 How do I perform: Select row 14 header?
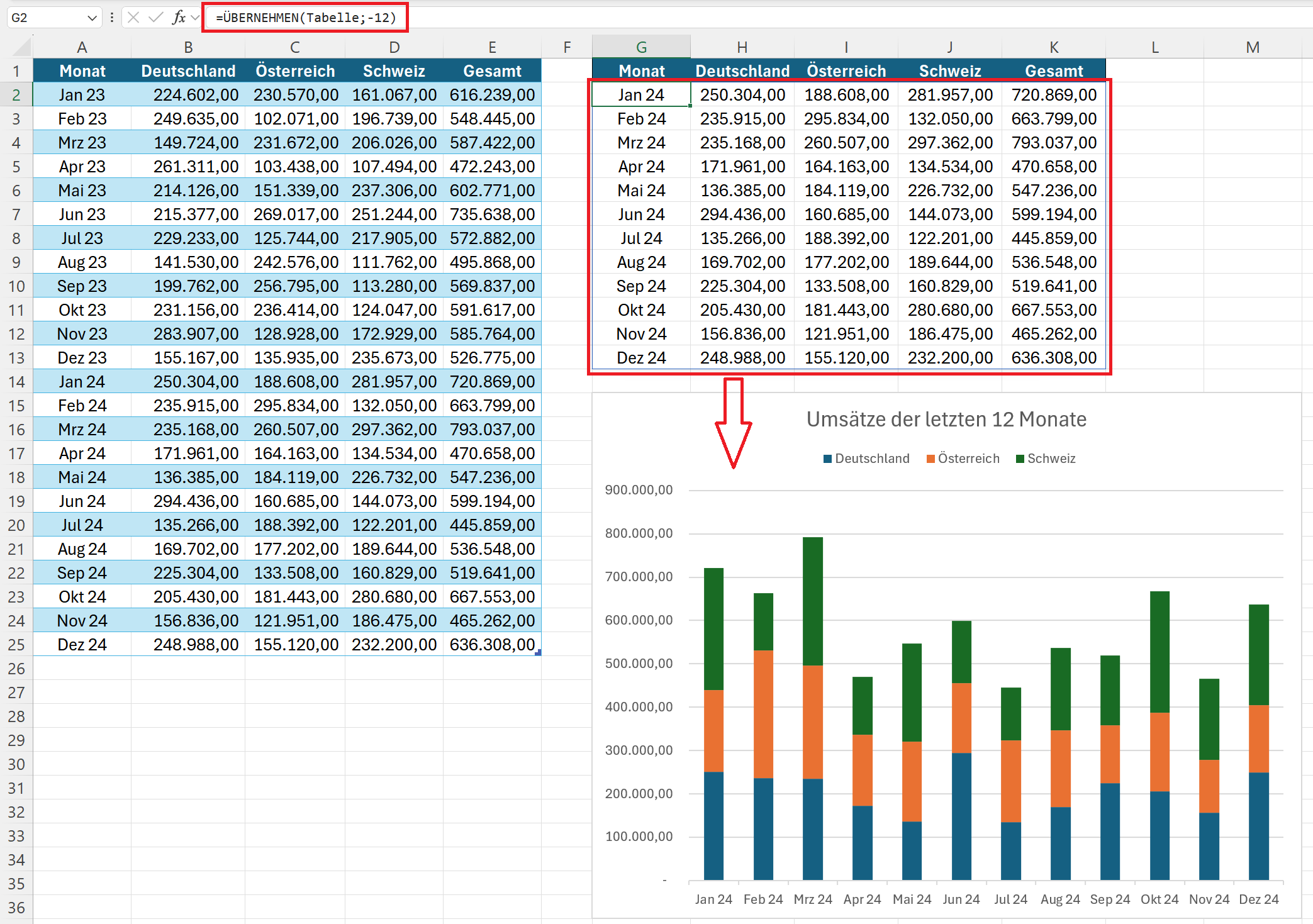click(x=16, y=382)
